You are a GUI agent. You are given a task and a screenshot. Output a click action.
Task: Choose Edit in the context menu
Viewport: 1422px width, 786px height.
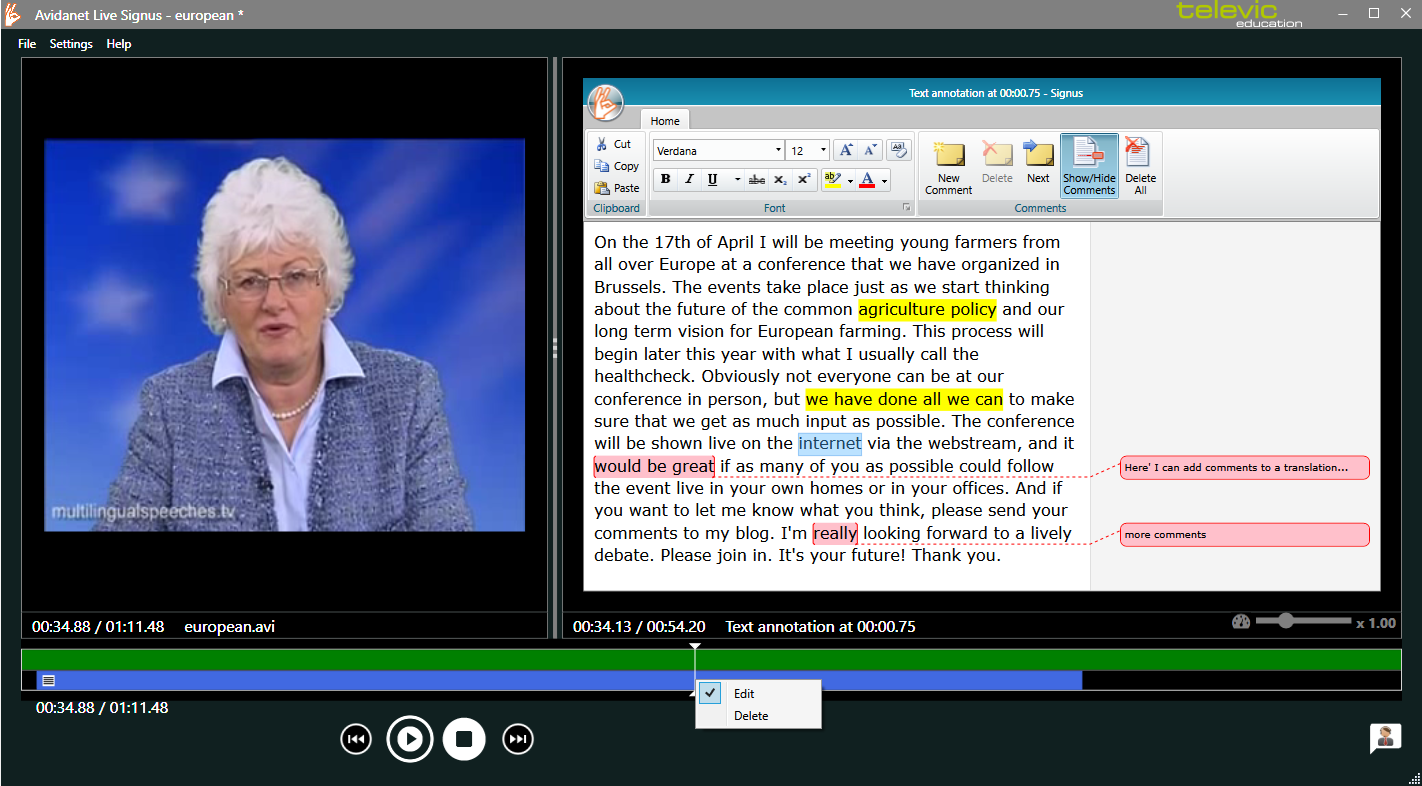coord(758,693)
